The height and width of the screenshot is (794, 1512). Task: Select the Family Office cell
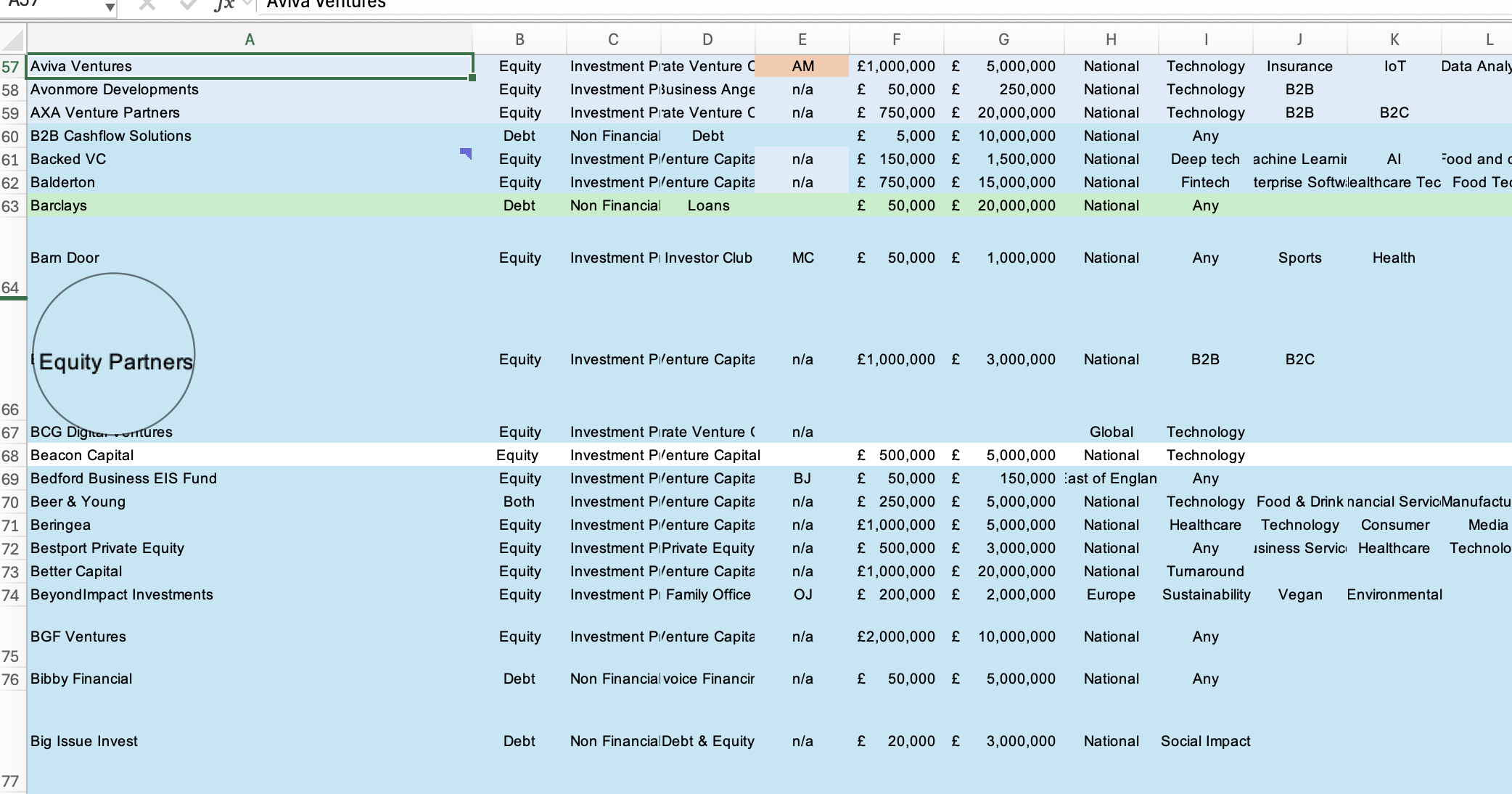(708, 594)
